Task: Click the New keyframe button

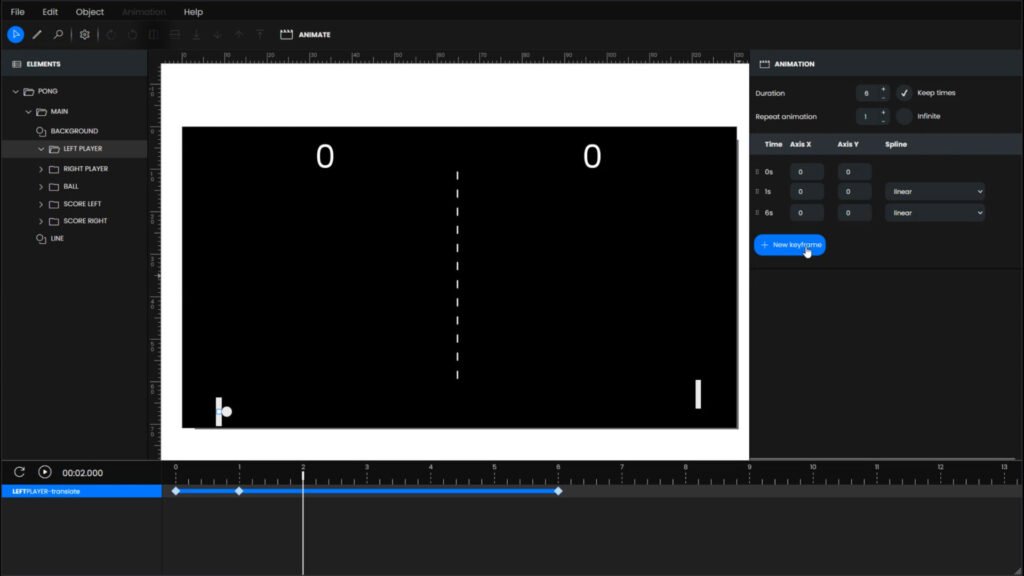Action: point(789,245)
